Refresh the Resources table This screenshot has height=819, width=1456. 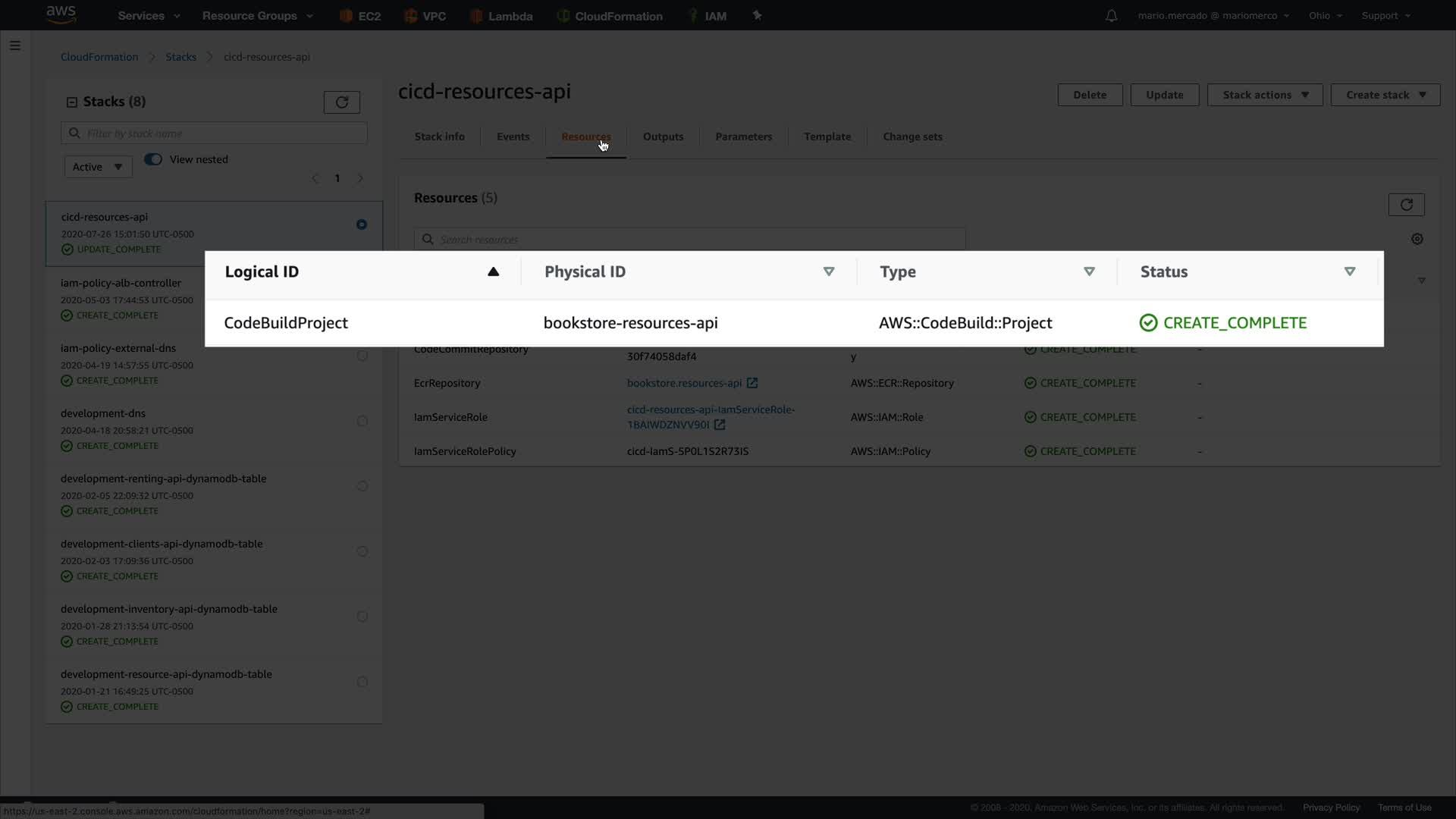tap(1406, 205)
